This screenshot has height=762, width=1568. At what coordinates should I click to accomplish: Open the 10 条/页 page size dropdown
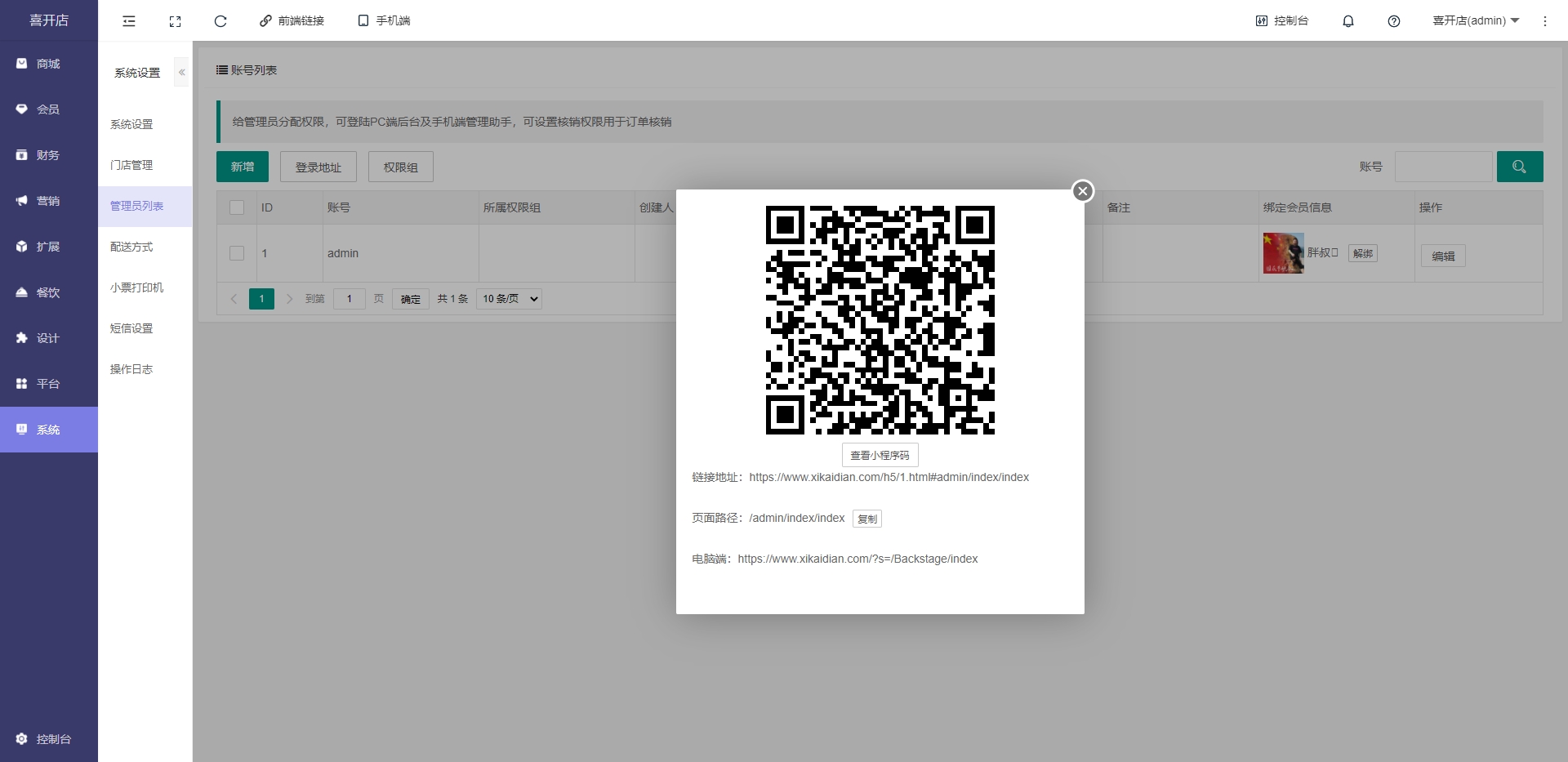pyautogui.click(x=509, y=299)
